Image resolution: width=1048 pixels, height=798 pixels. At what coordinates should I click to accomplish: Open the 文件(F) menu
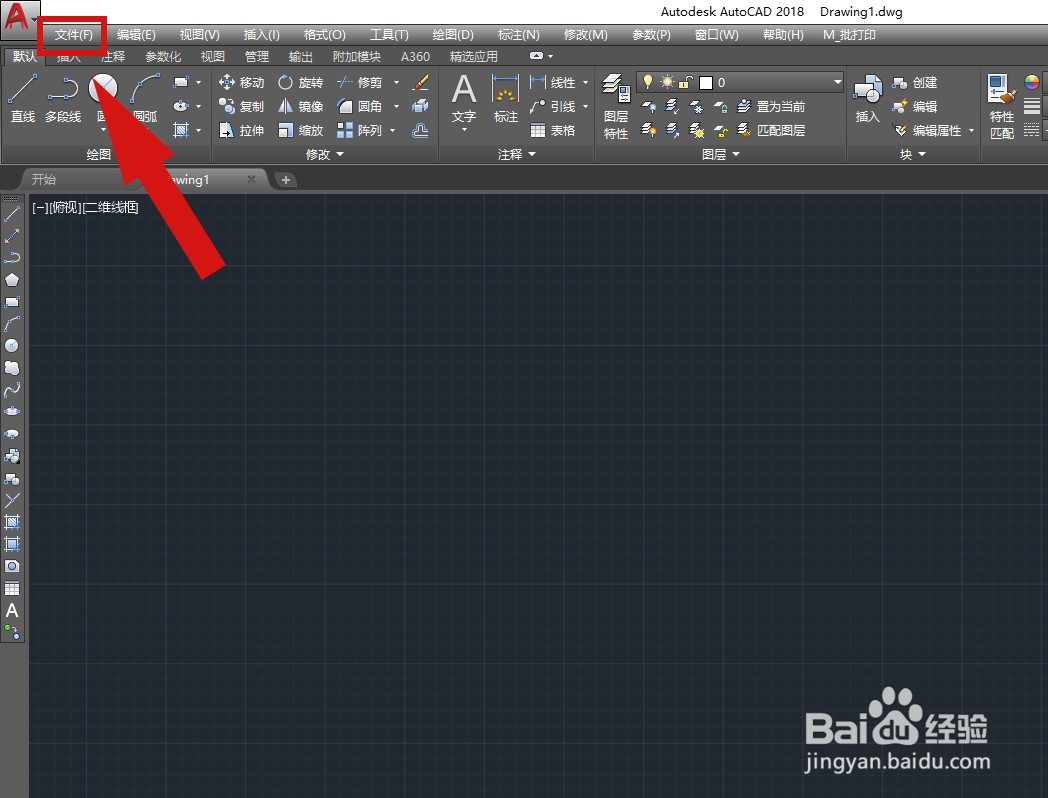pyautogui.click(x=74, y=35)
